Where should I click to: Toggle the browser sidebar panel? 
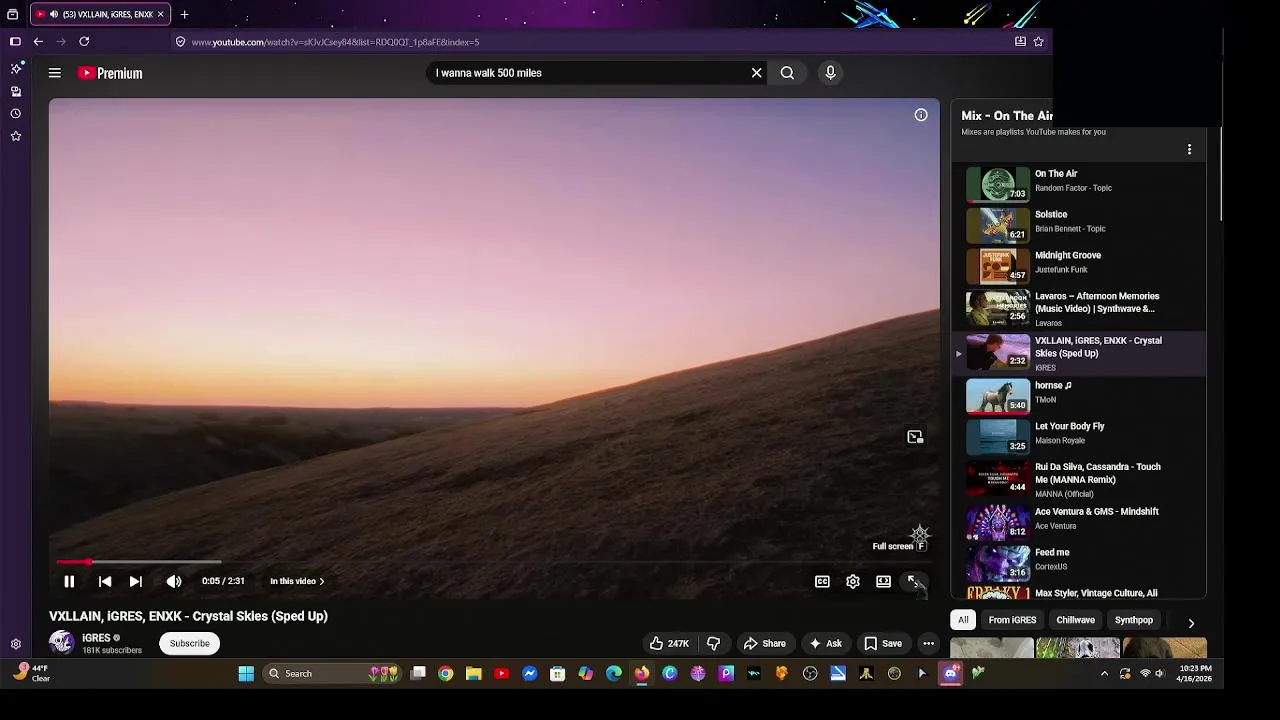coord(15,42)
